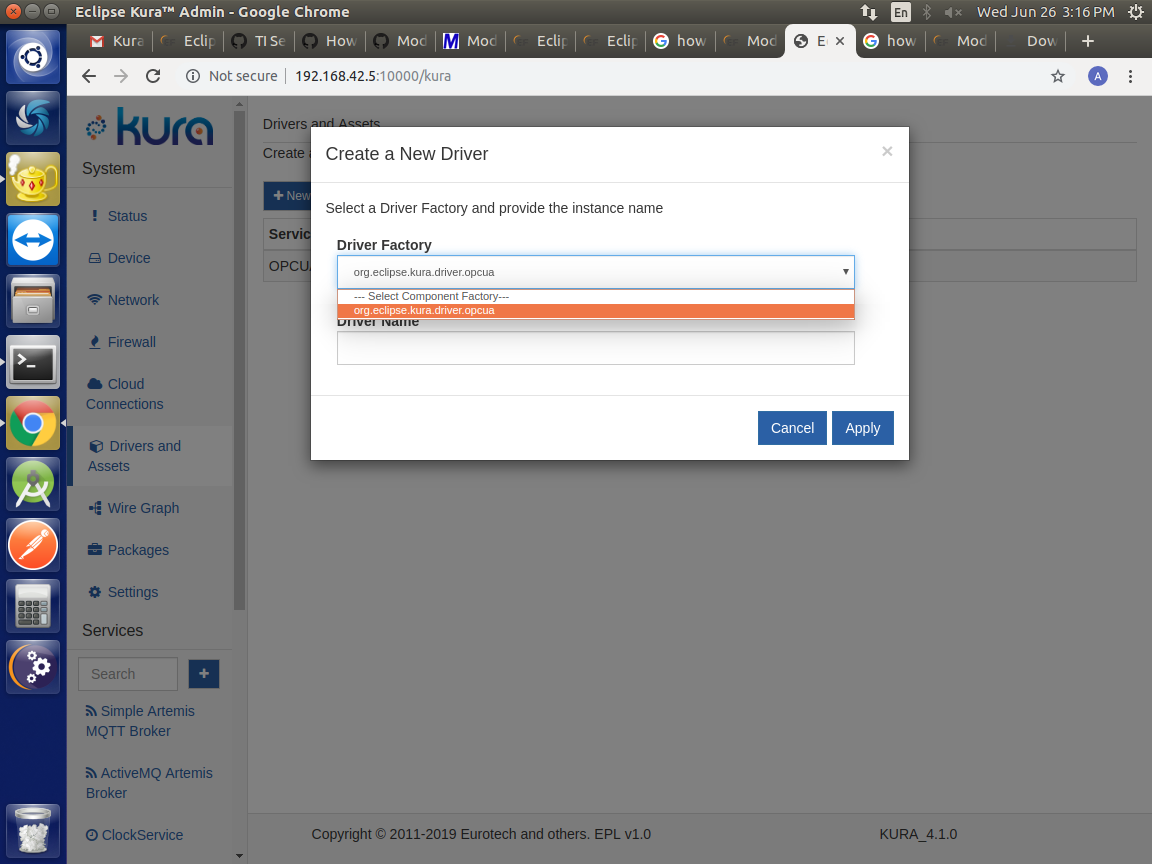
Task: Launch the teapot app in the dock
Action: 33,179
